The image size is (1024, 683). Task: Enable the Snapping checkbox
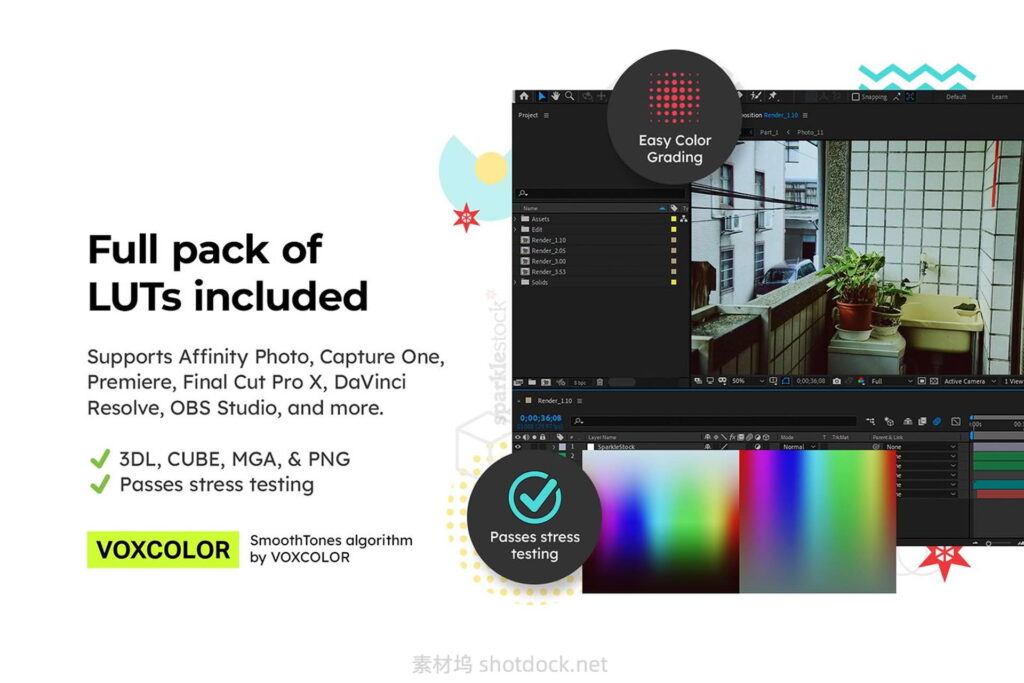(856, 97)
